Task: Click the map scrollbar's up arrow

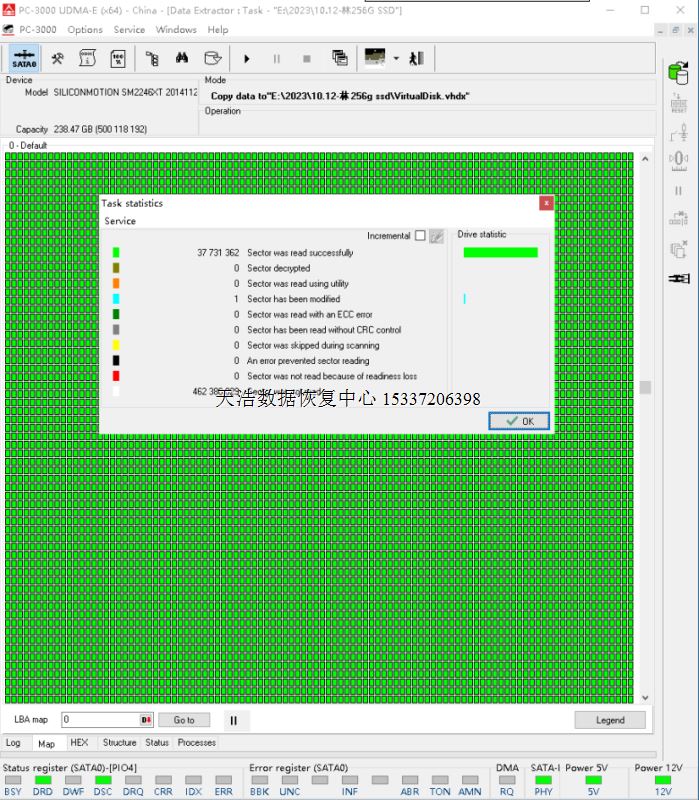Action: (645, 159)
